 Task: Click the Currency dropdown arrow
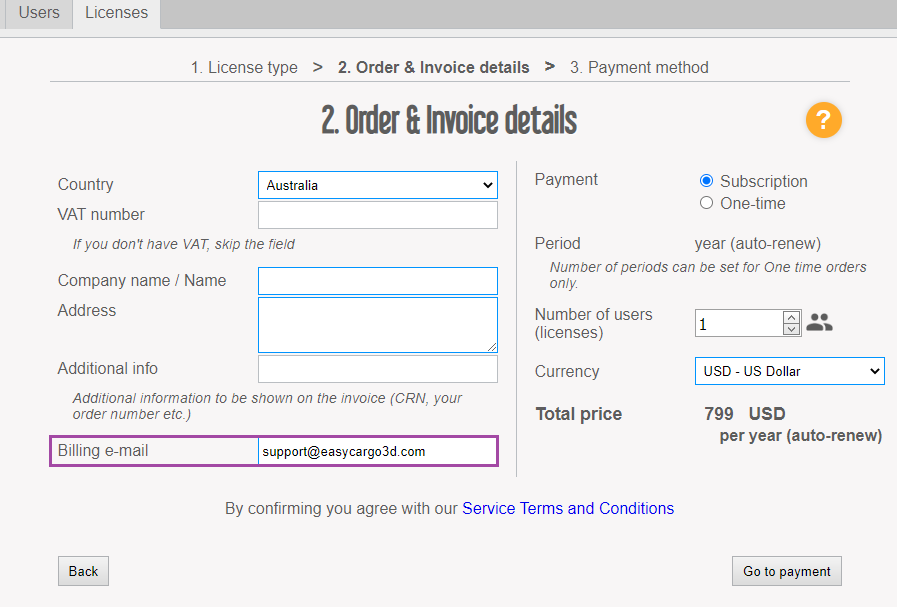tap(874, 371)
